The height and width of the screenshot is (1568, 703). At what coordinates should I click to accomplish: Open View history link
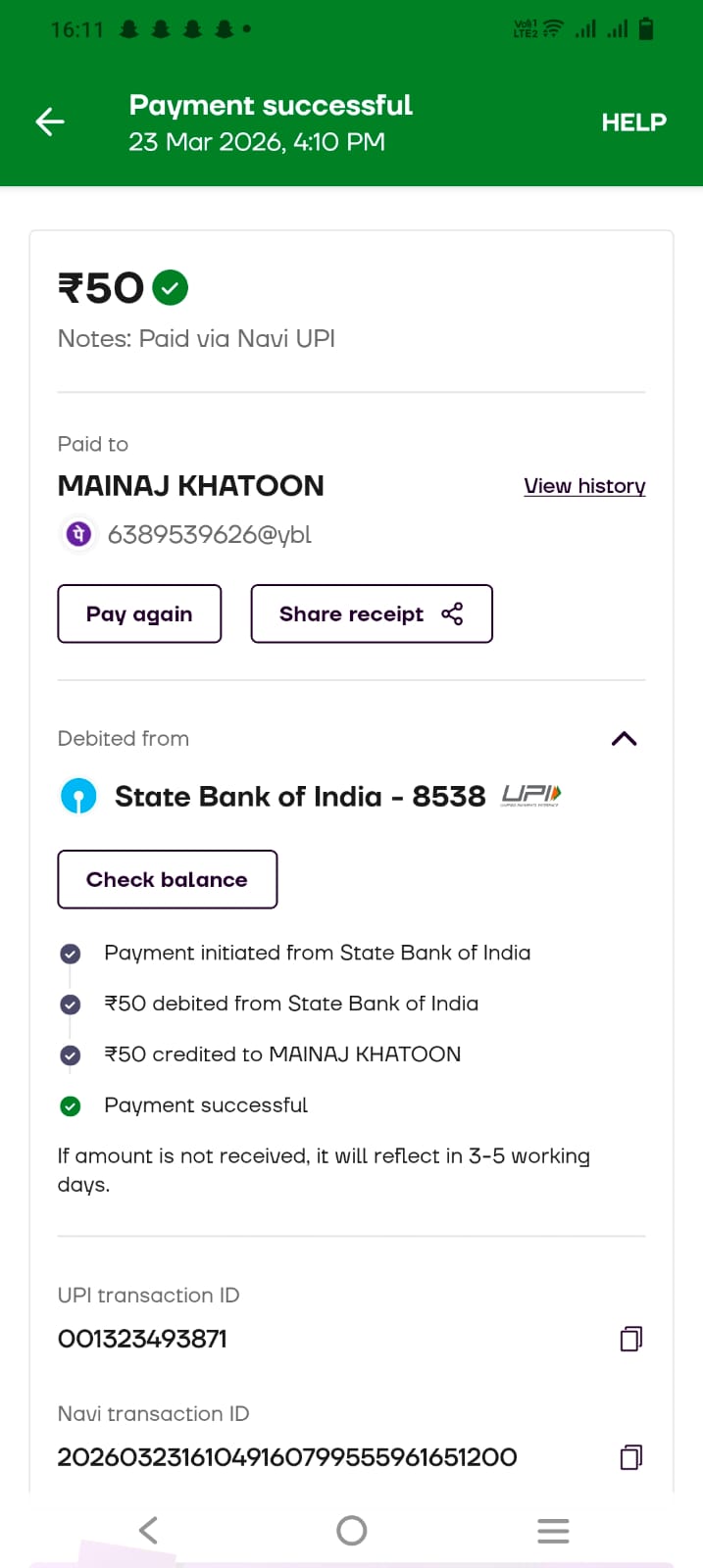click(584, 486)
